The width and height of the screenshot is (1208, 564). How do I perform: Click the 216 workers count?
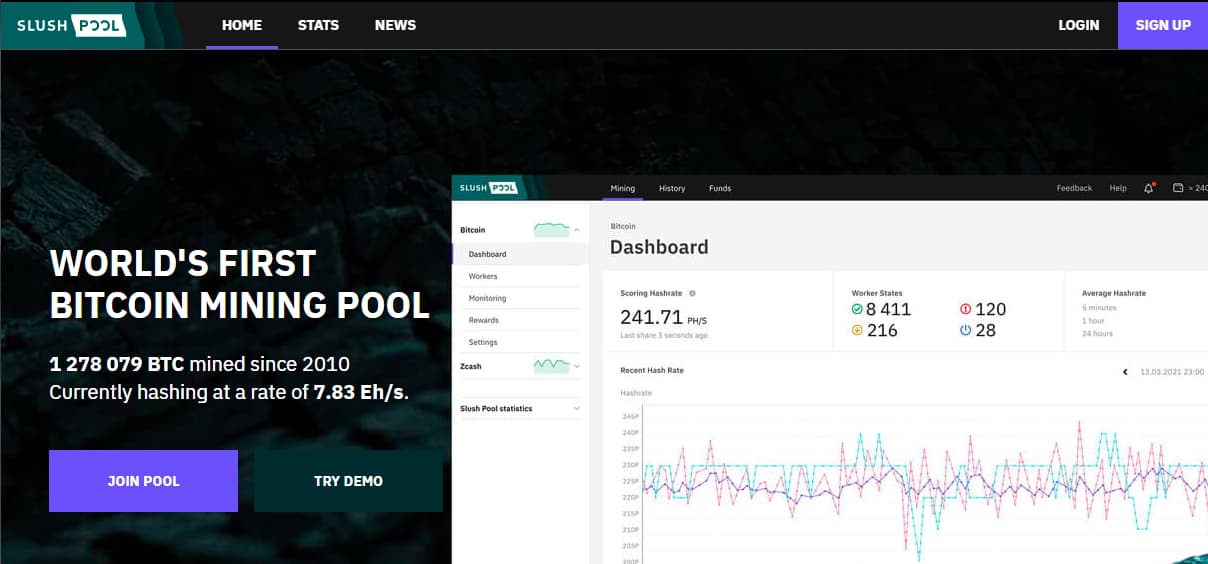[882, 330]
